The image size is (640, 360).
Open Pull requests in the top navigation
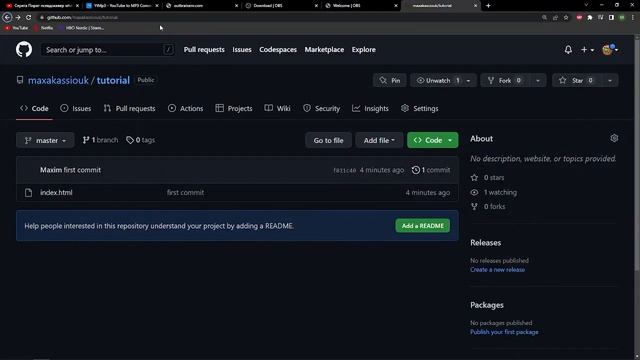204,49
